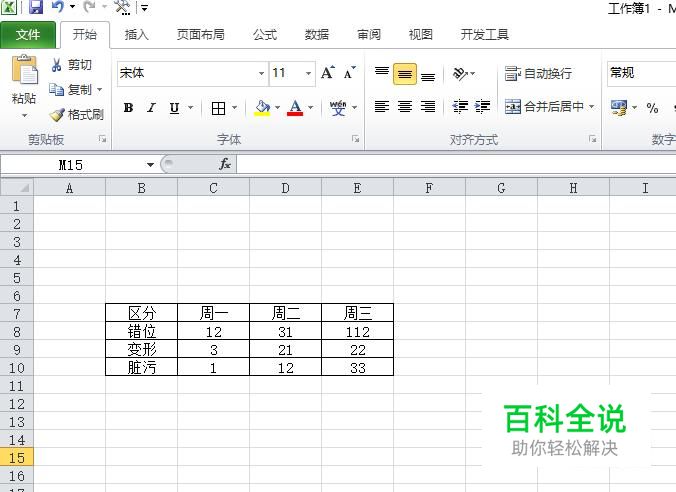
Task: Click the phonetic guide wén icon
Action: pyautogui.click(x=338, y=108)
